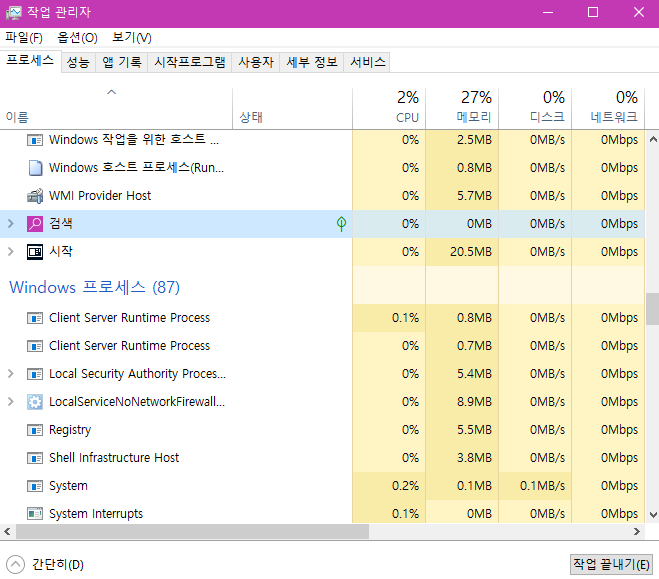Expand LocalServiceNoNetworkFirewall group

(x=11, y=402)
